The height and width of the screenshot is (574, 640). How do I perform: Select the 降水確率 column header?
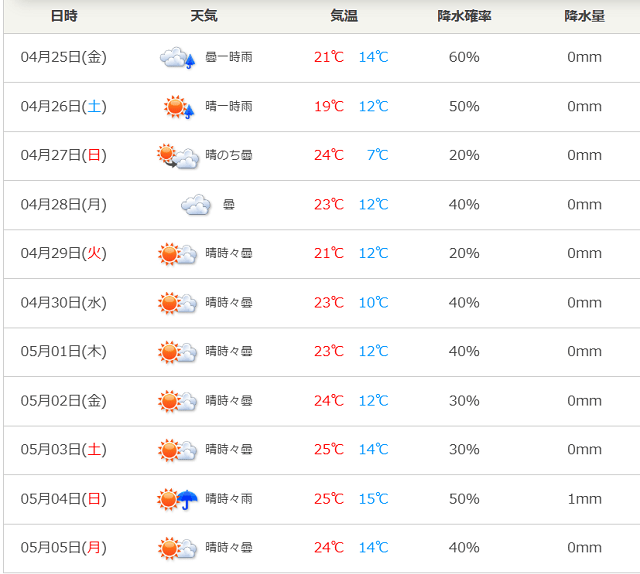[464, 16]
